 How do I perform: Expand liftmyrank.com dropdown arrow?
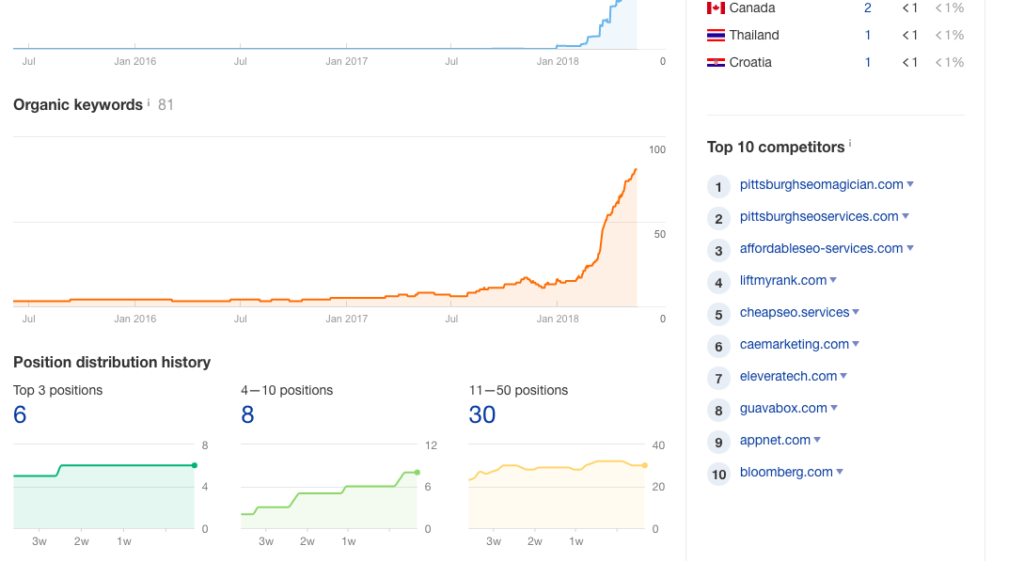[x=833, y=281]
